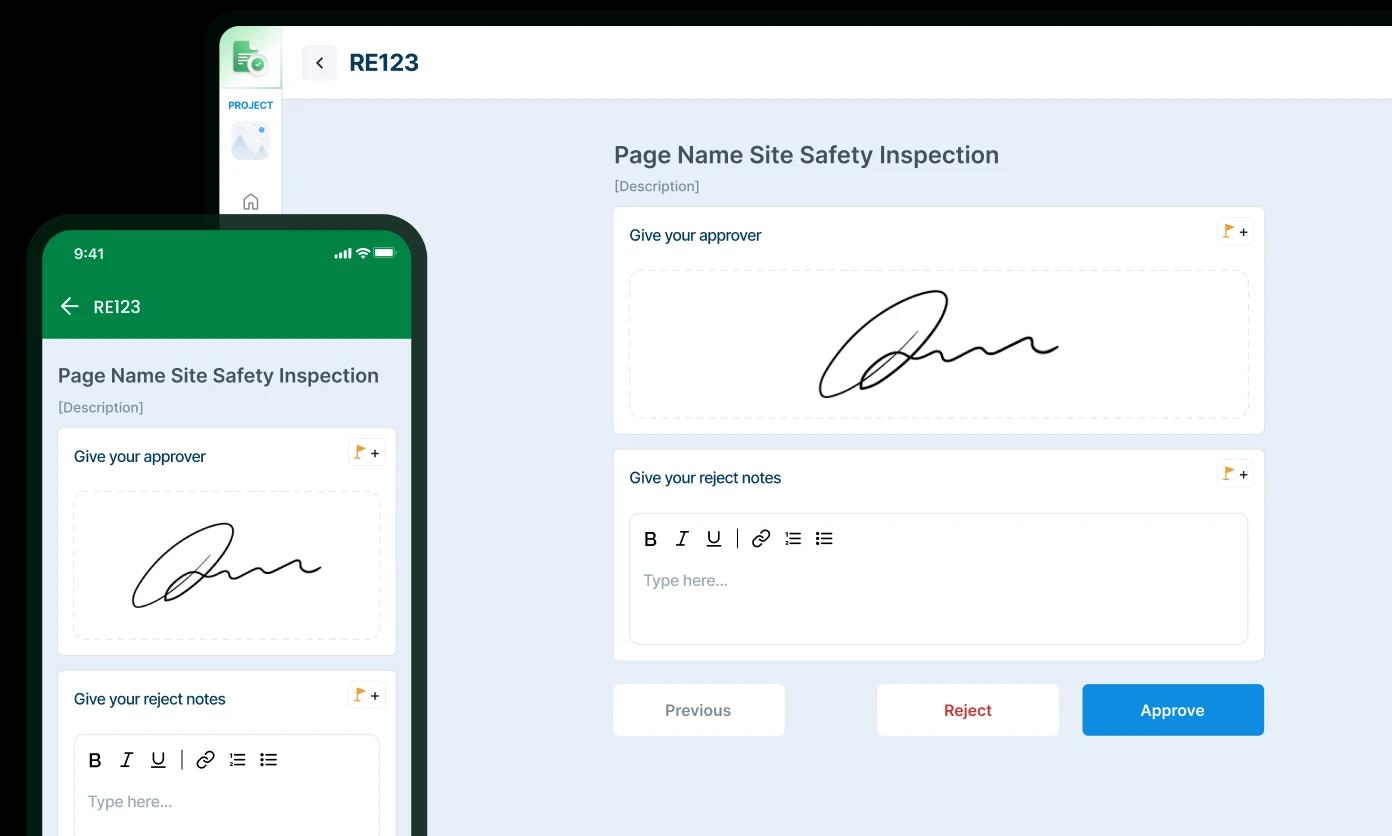Insert bulleted list in mobile notes editor

[x=268, y=760]
